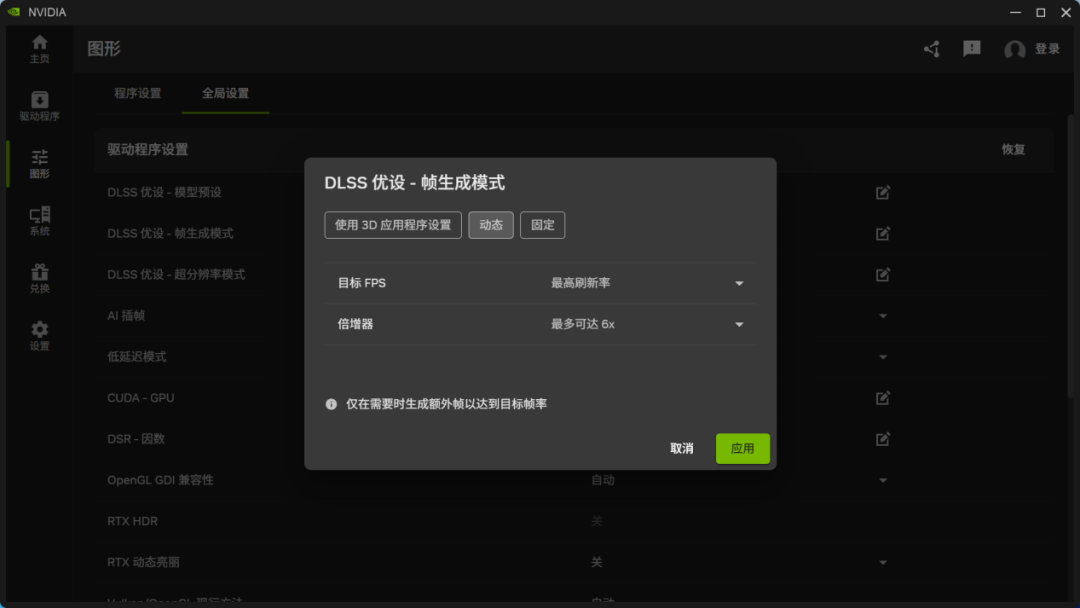Open the 驱动程序 drivers sidebar icon
The image size is (1080, 608).
pos(39,106)
